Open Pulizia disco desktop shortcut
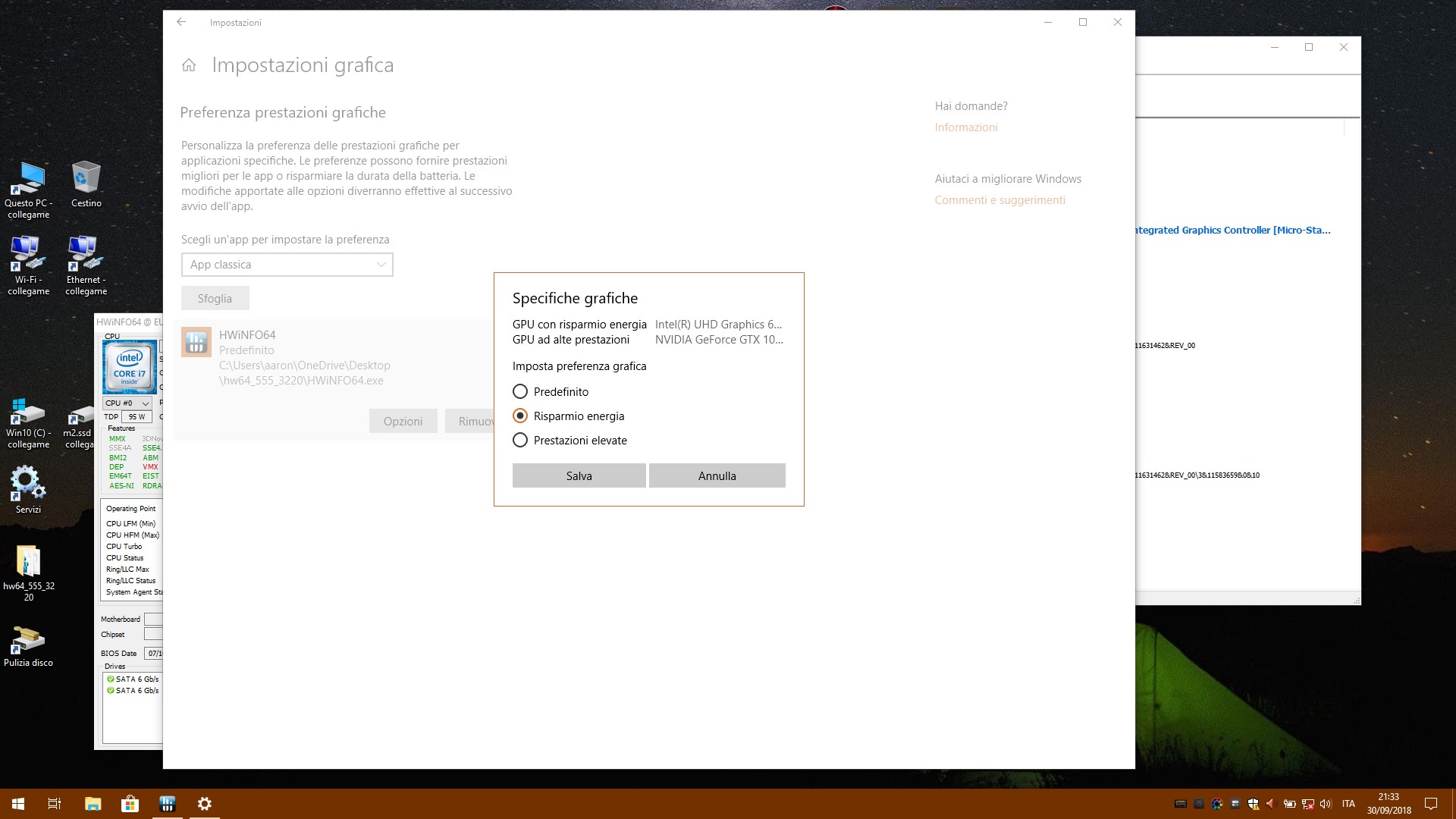1456x819 pixels. 28,647
